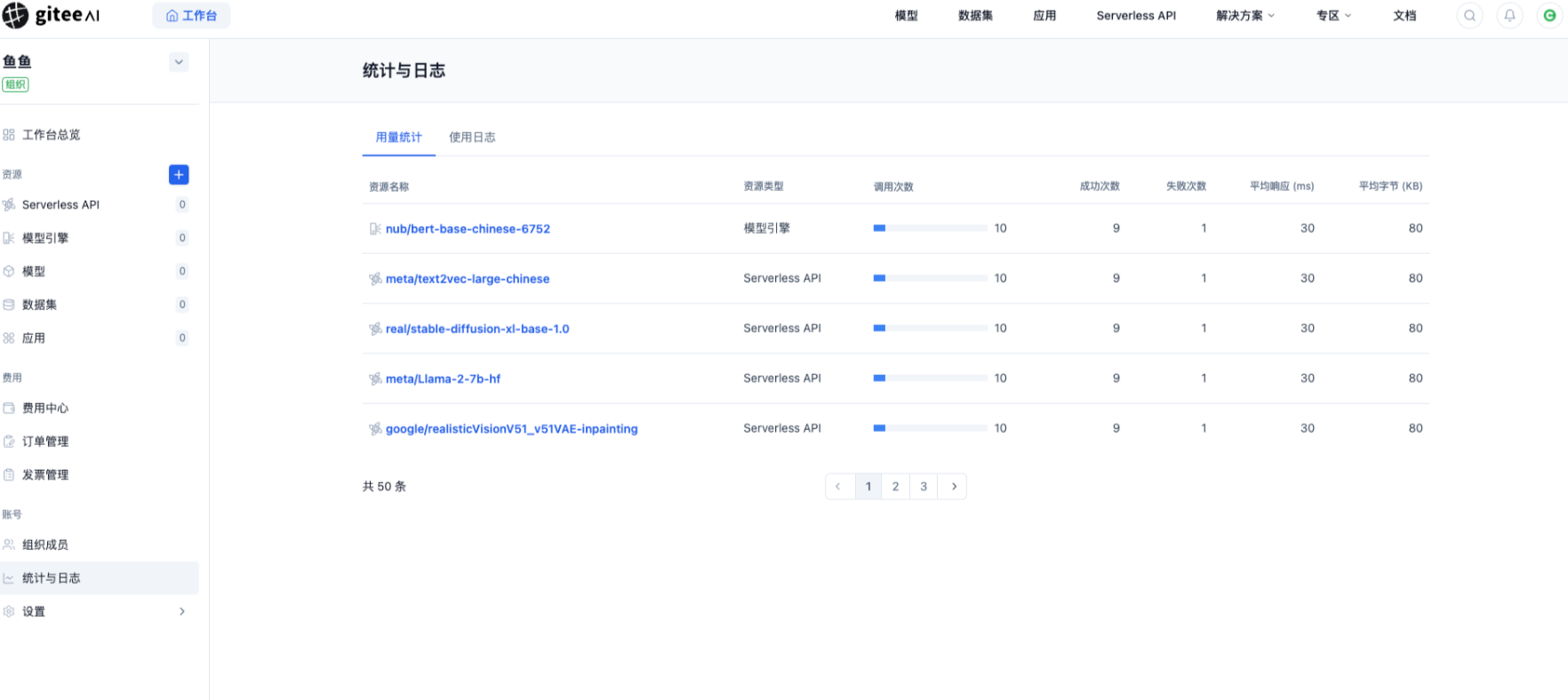This screenshot has width=1568, height=700.
Task: Open the google/realisticVisionV51_v51VAE-inpainting link
Action: coord(511,429)
